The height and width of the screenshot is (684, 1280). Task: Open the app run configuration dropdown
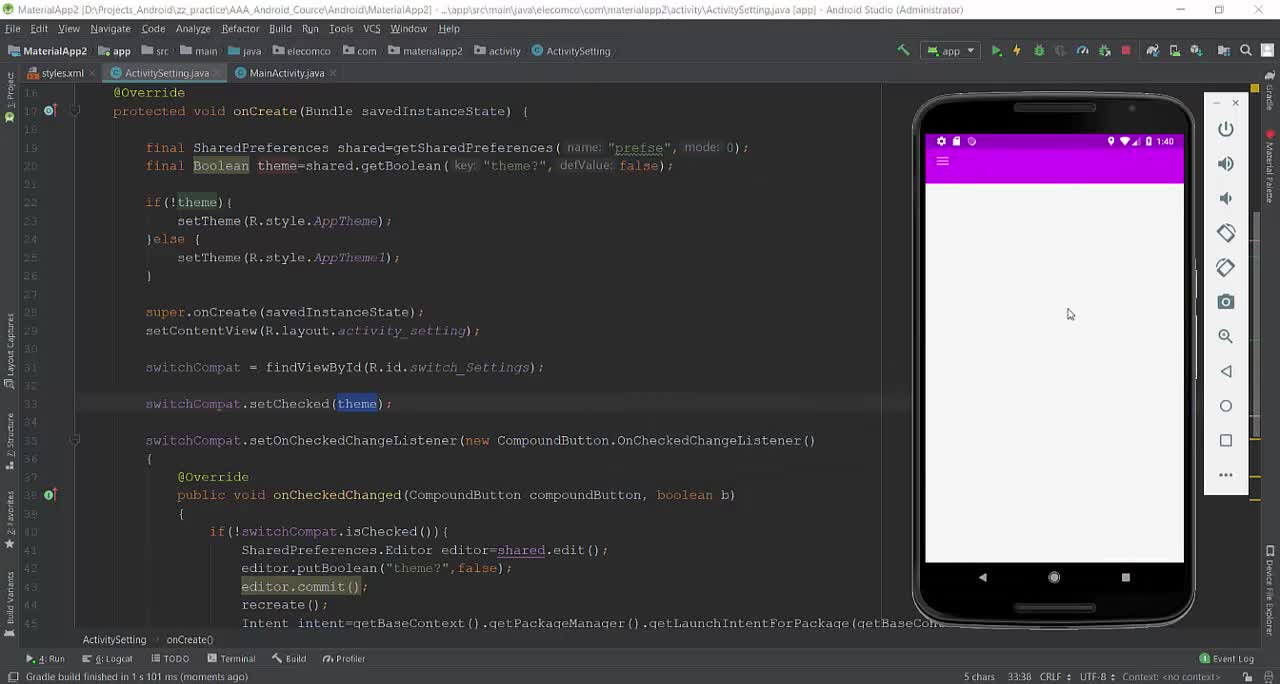pyautogui.click(x=951, y=51)
